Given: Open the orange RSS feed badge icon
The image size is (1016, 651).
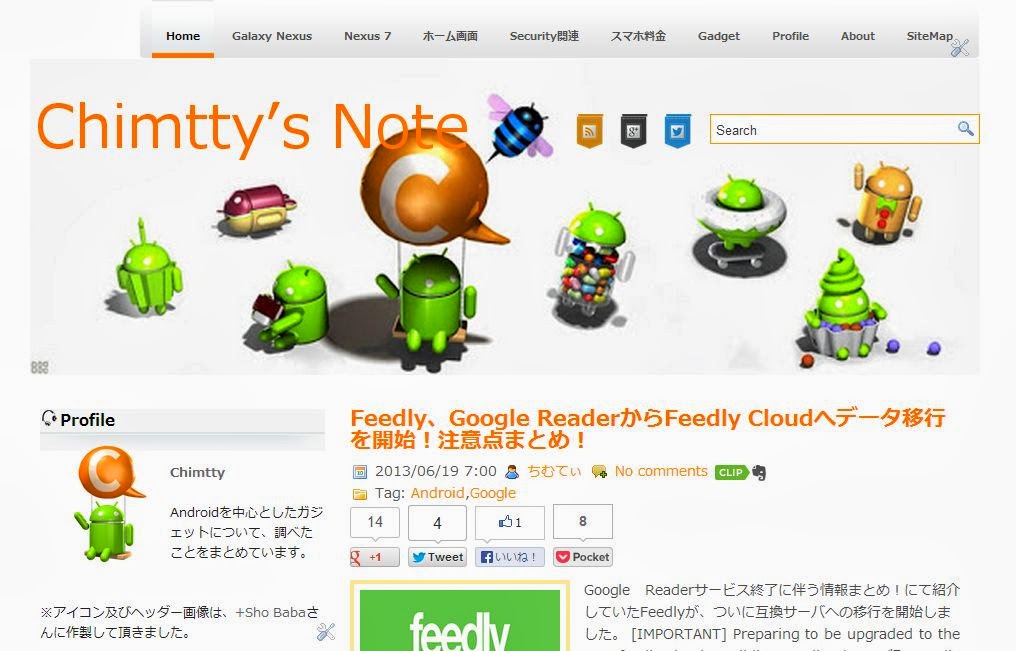Looking at the screenshot, I should (589, 131).
